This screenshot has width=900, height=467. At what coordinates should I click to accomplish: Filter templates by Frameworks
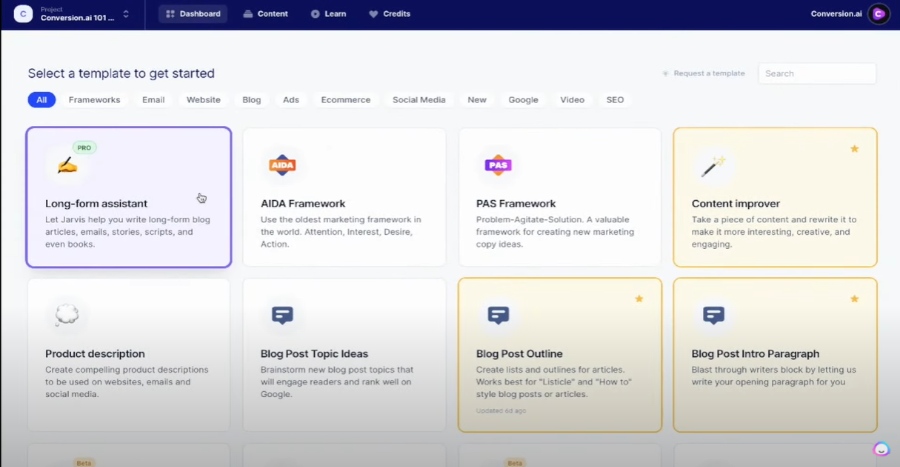point(94,100)
